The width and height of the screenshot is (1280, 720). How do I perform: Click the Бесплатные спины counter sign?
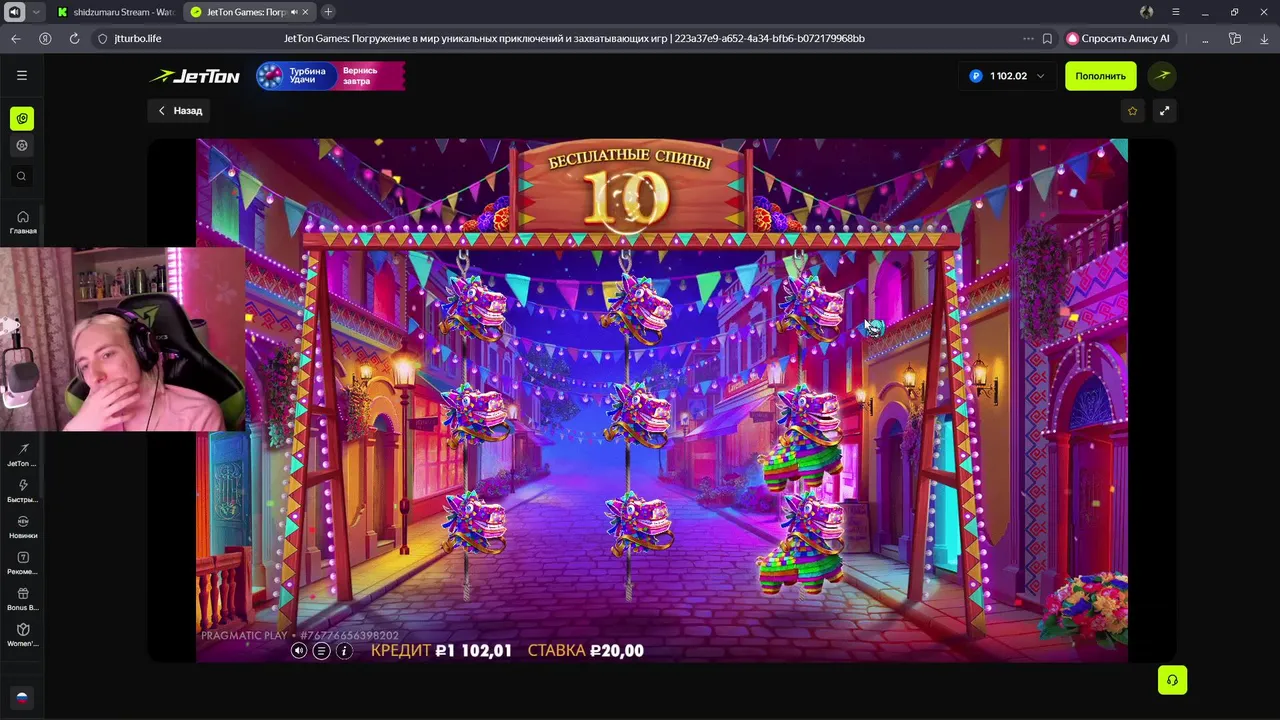point(632,188)
